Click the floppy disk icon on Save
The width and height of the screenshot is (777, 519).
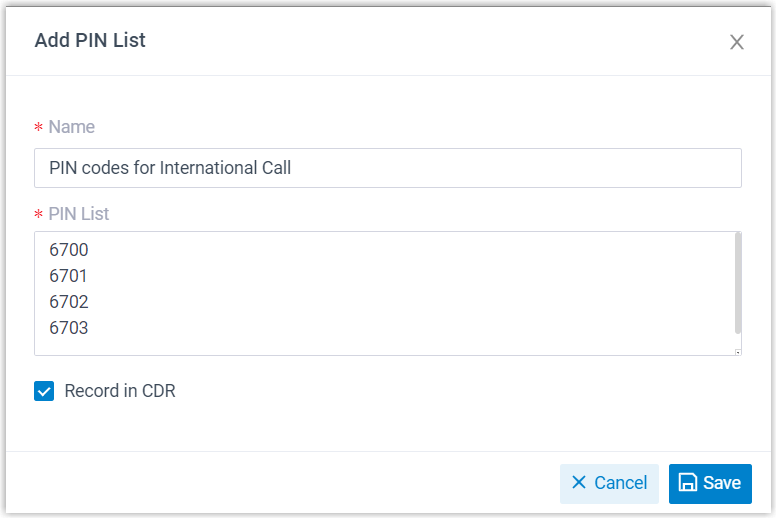(x=688, y=483)
